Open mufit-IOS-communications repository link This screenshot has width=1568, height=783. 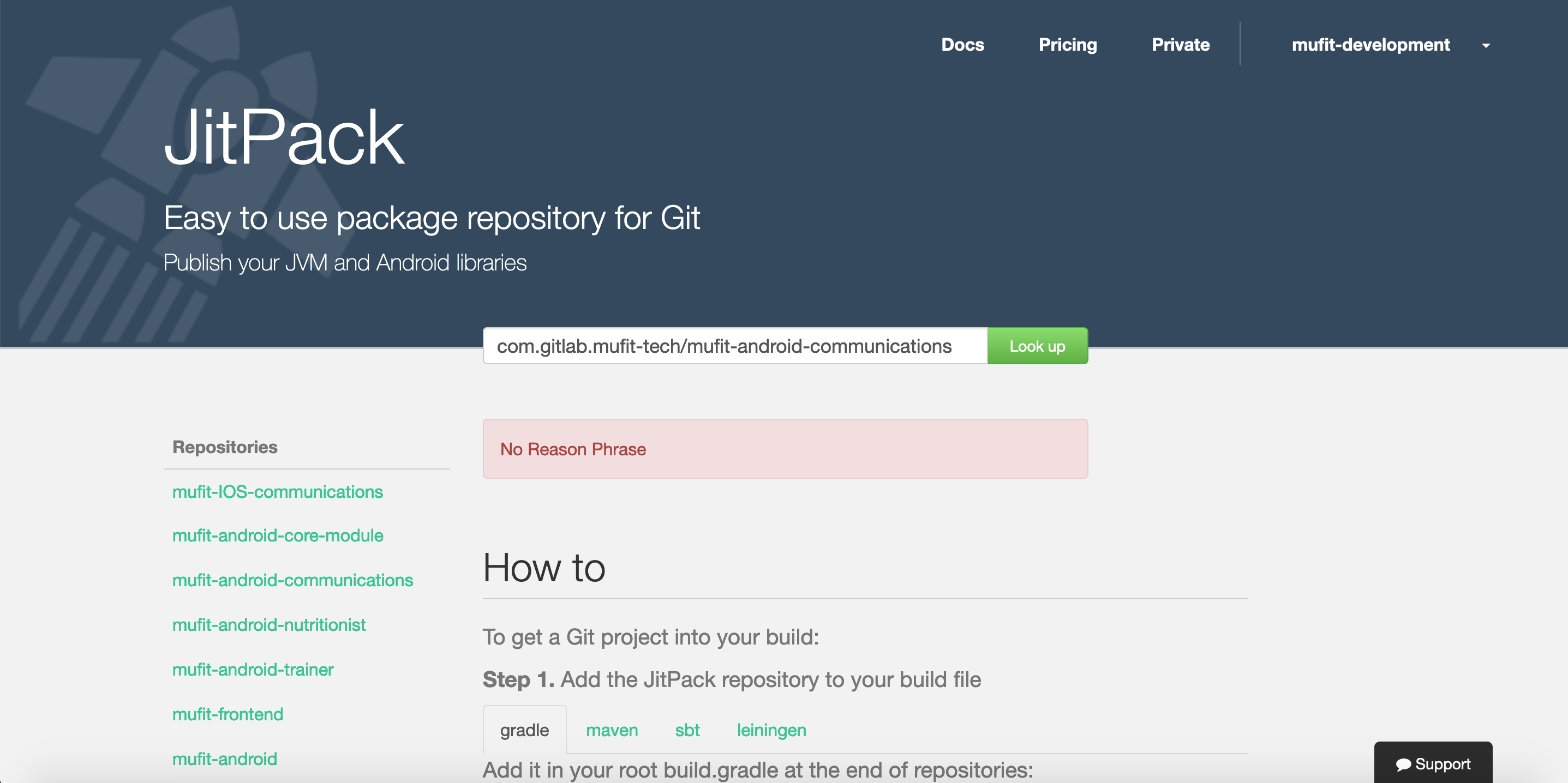pyautogui.click(x=277, y=492)
